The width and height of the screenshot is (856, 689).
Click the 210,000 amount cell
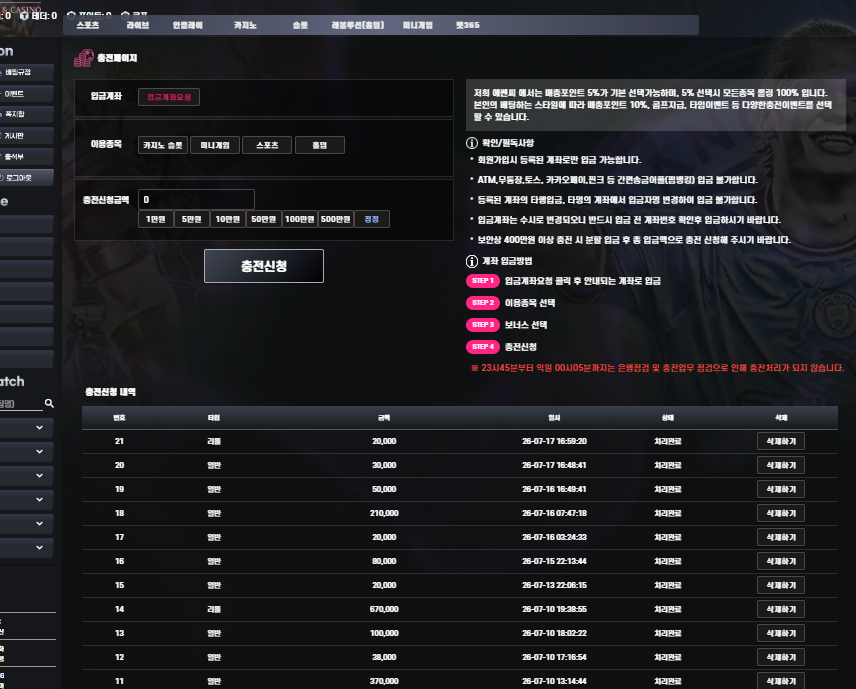(384, 513)
